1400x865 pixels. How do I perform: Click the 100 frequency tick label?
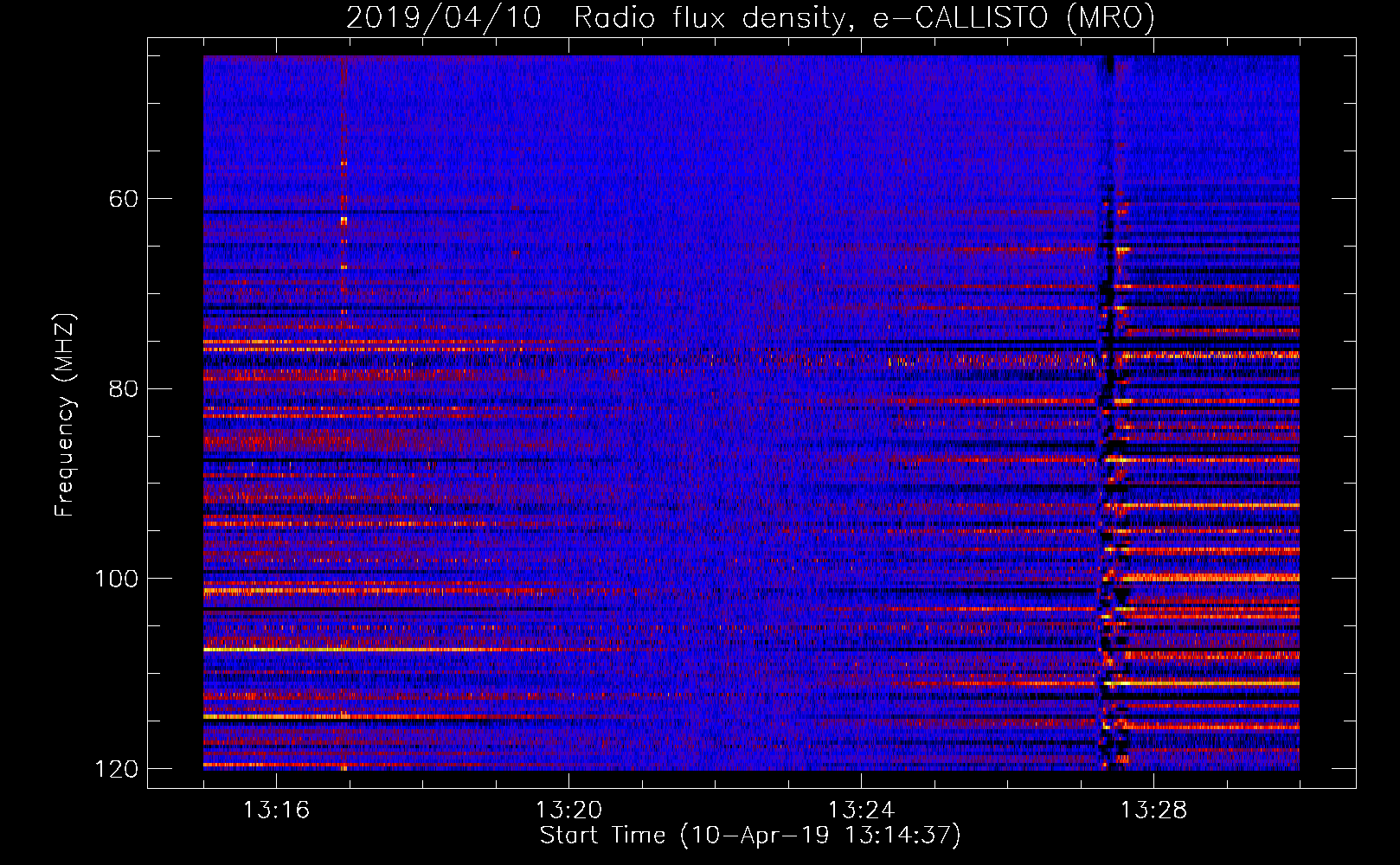click(117, 579)
